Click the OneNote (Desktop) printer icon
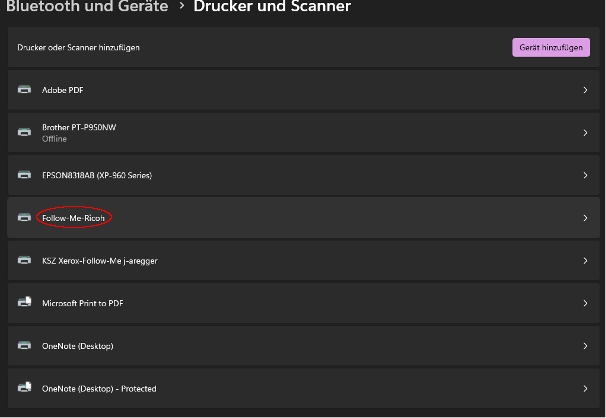Viewport: 606px width, 418px height. pyautogui.click(x=24, y=345)
